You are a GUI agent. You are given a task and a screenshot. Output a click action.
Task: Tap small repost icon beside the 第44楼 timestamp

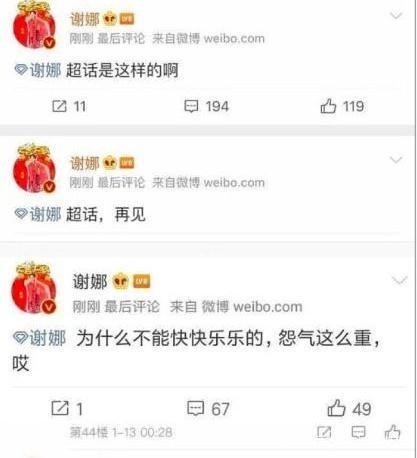pyautogui.click(x=324, y=432)
